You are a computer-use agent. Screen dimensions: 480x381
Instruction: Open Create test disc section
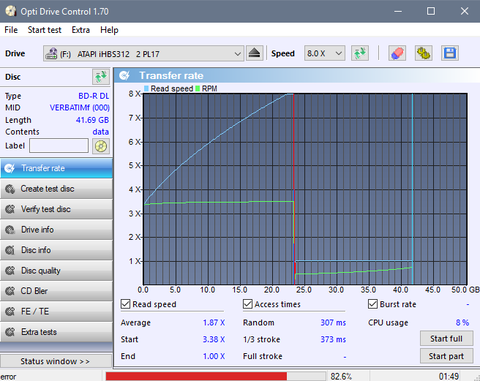pos(56,189)
